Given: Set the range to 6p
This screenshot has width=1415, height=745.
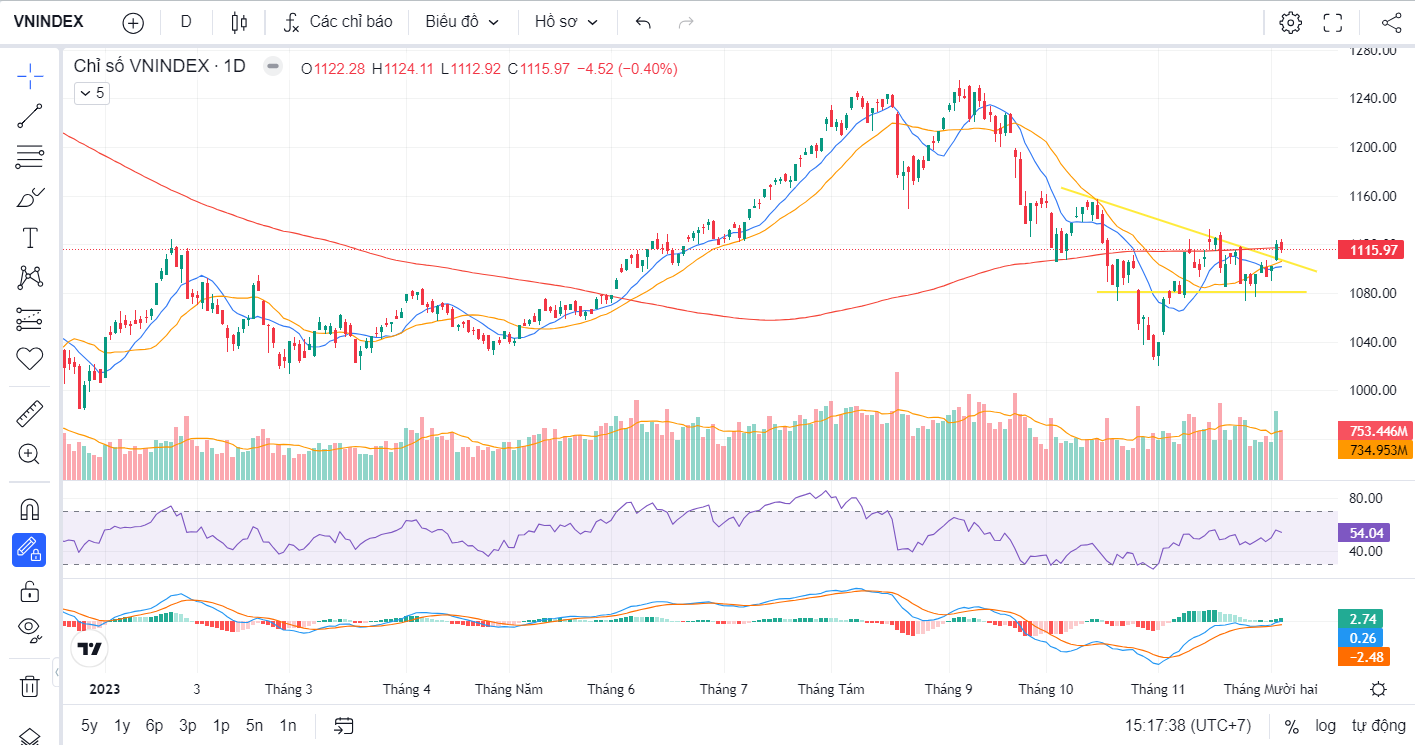Looking at the screenshot, I should (154, 725).
